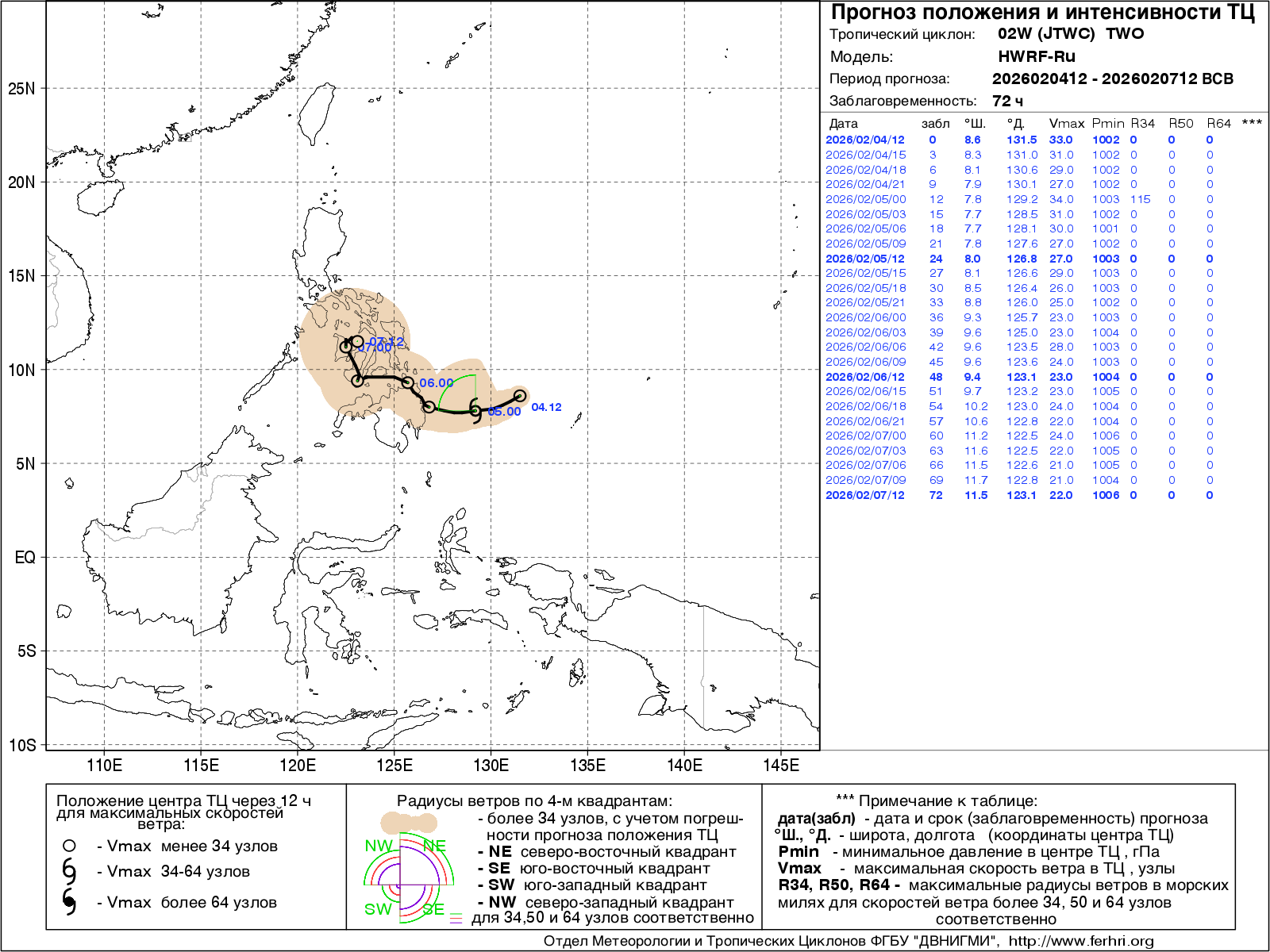
Task: Click the 07.12 track time label
Action: tap(387, 342)
